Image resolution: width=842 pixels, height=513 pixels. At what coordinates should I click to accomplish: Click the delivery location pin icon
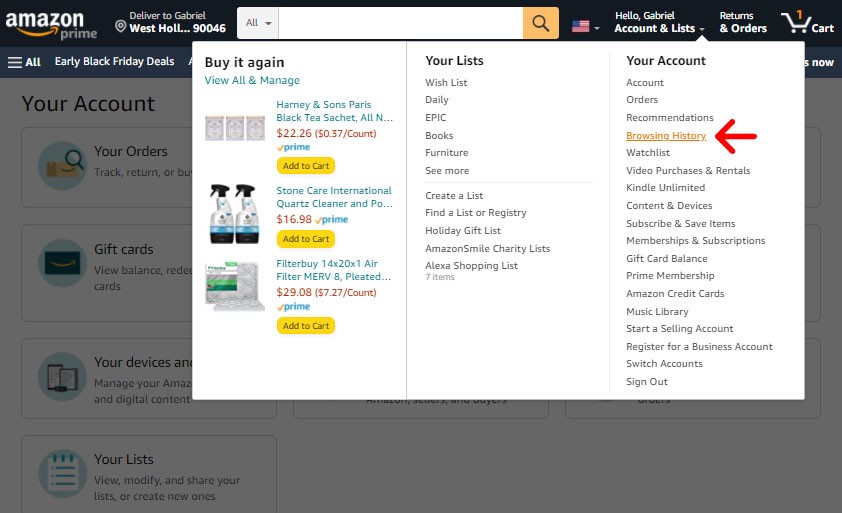[x=121, y=26]
